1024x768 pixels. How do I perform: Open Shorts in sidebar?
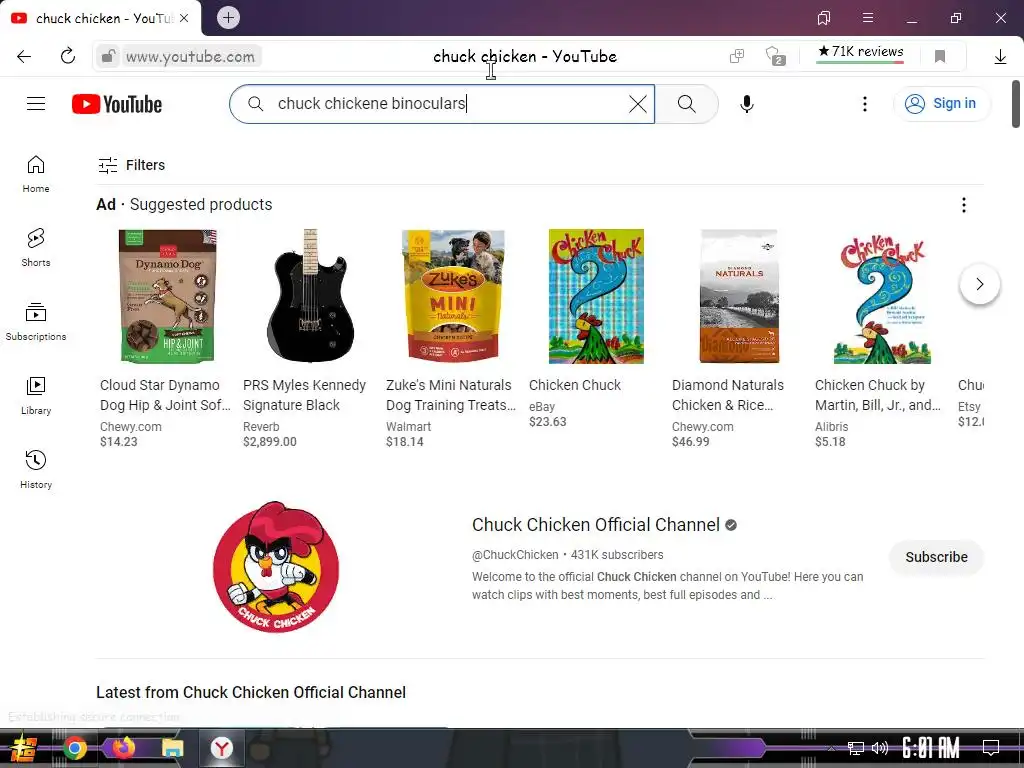click(x=36, y=248)
